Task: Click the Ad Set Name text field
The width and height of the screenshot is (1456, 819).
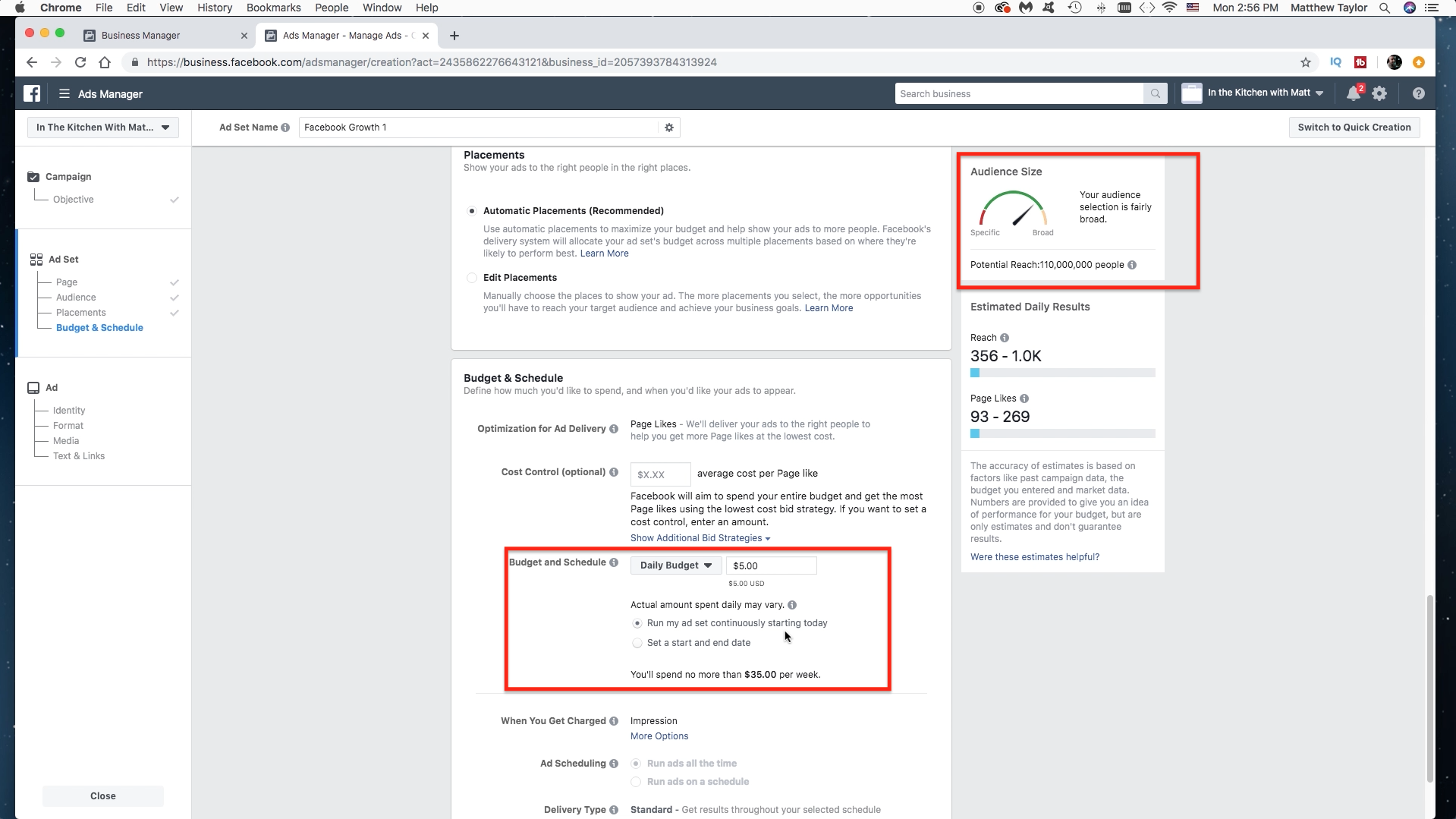Action: pyautogui.click(x=479, y=128)
